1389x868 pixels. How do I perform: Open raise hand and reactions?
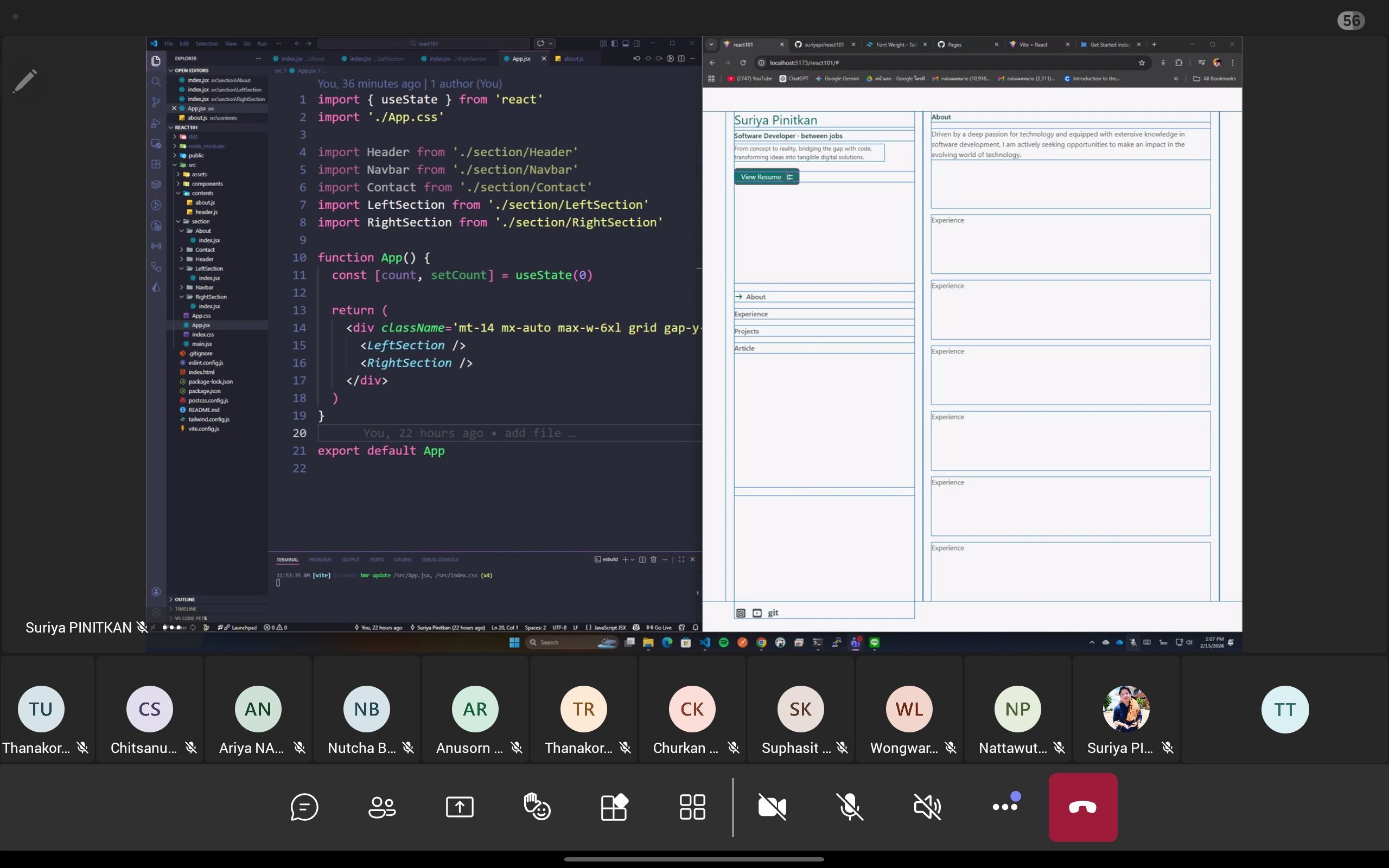tap(537, 807)
